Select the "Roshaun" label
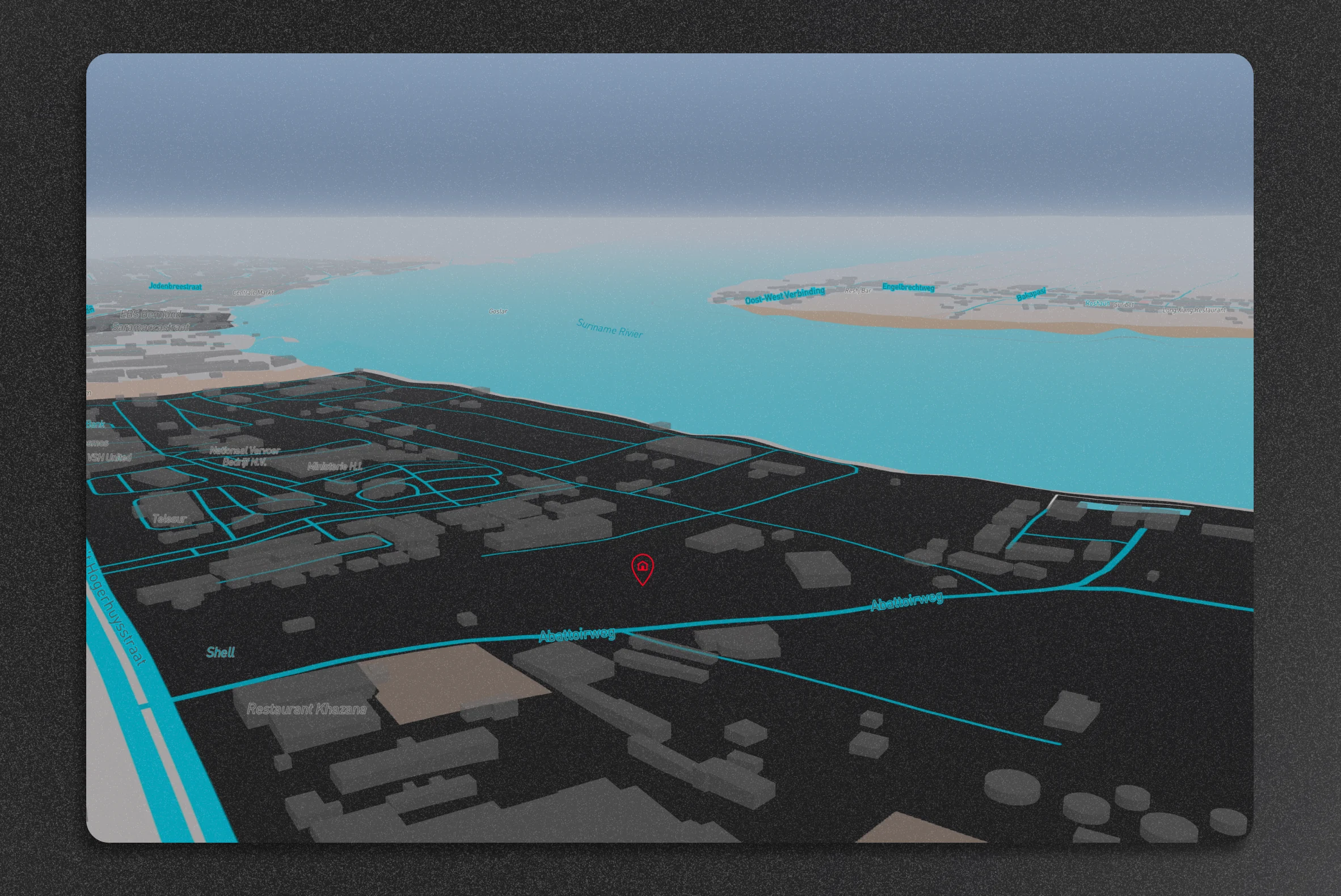Viewport: 1341px width, 896px height. tap(1097, 303)
